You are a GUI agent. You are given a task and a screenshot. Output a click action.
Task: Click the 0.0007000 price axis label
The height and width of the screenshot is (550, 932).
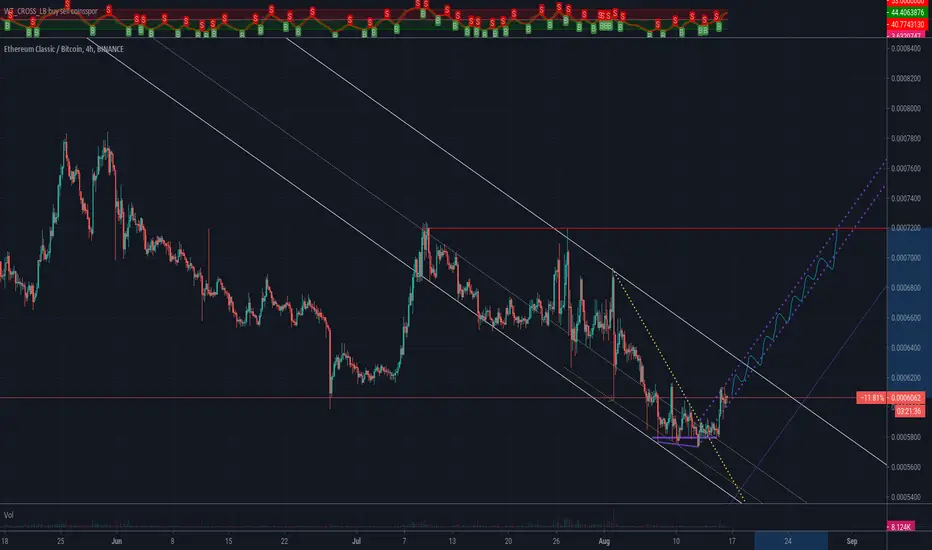pos(906,258)
